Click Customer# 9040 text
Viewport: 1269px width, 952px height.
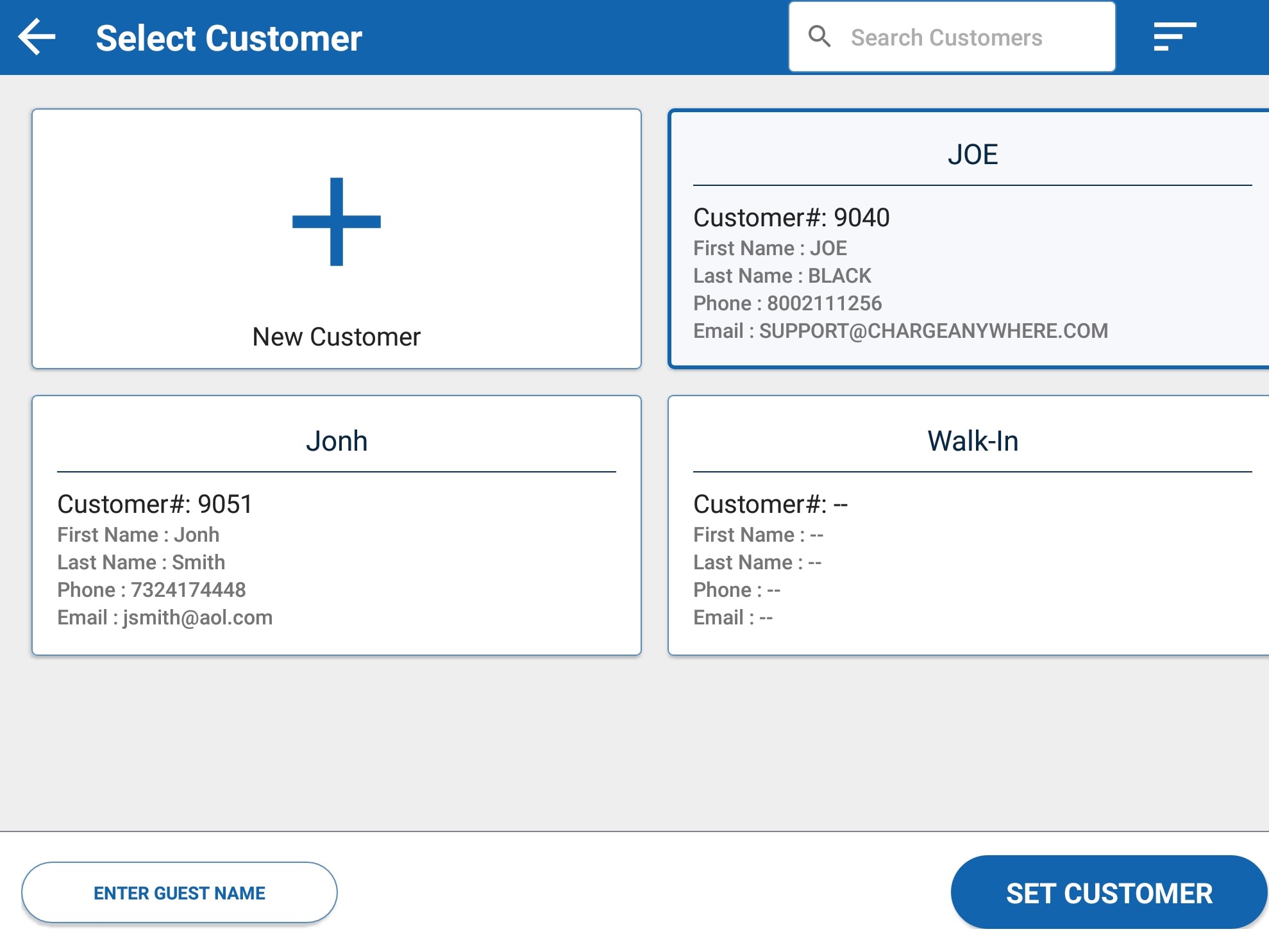tap(791, 218)
